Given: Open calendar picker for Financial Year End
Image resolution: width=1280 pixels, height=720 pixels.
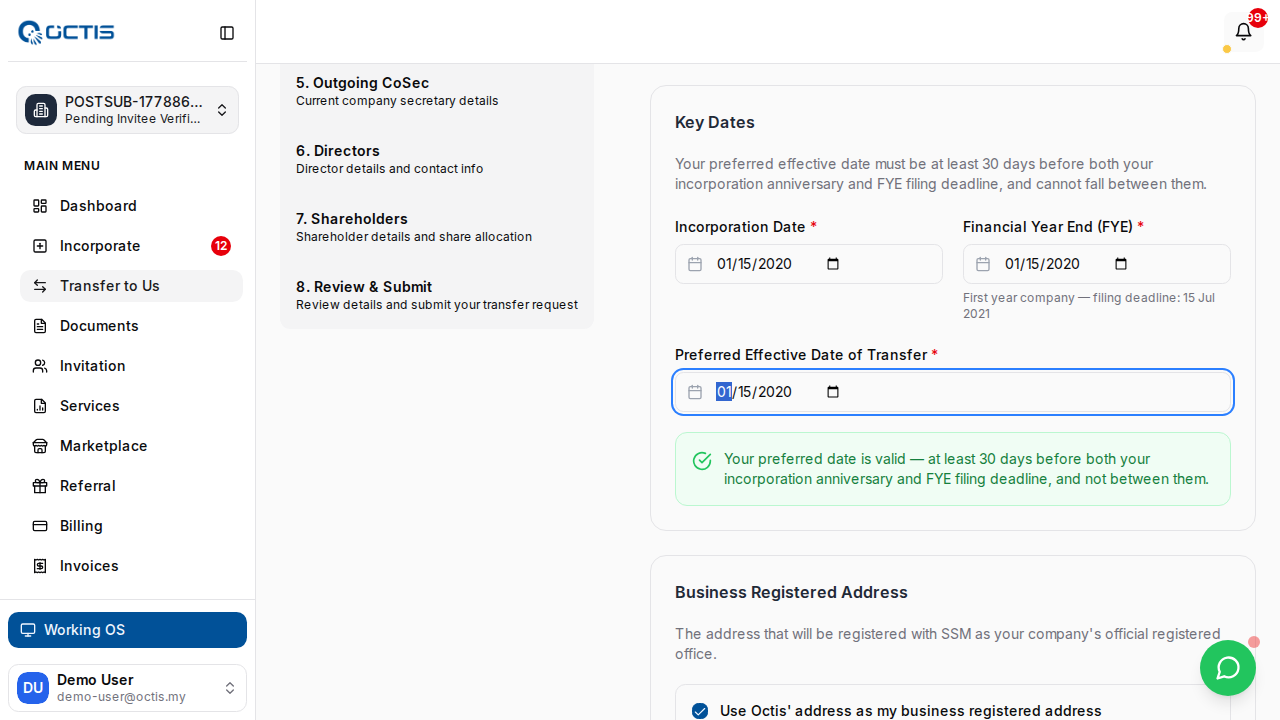Looking at the screenshot, I should pos(1121,264).
